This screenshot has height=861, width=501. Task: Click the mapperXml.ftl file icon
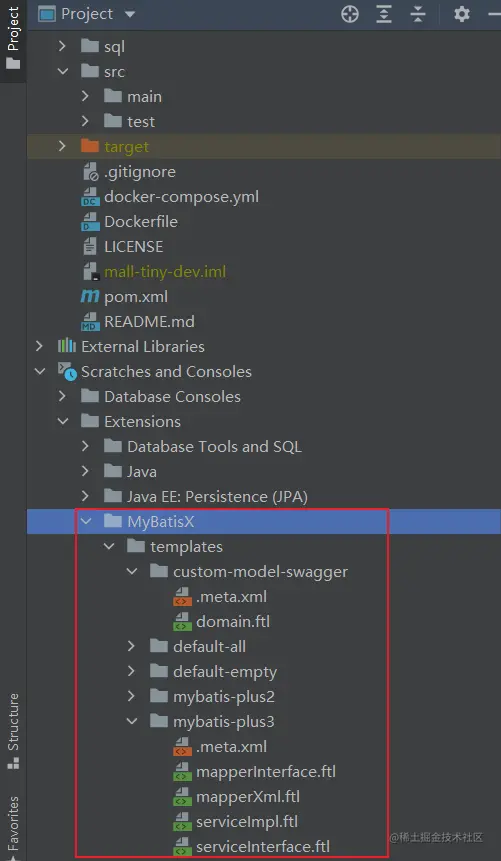tap(182, 797)
